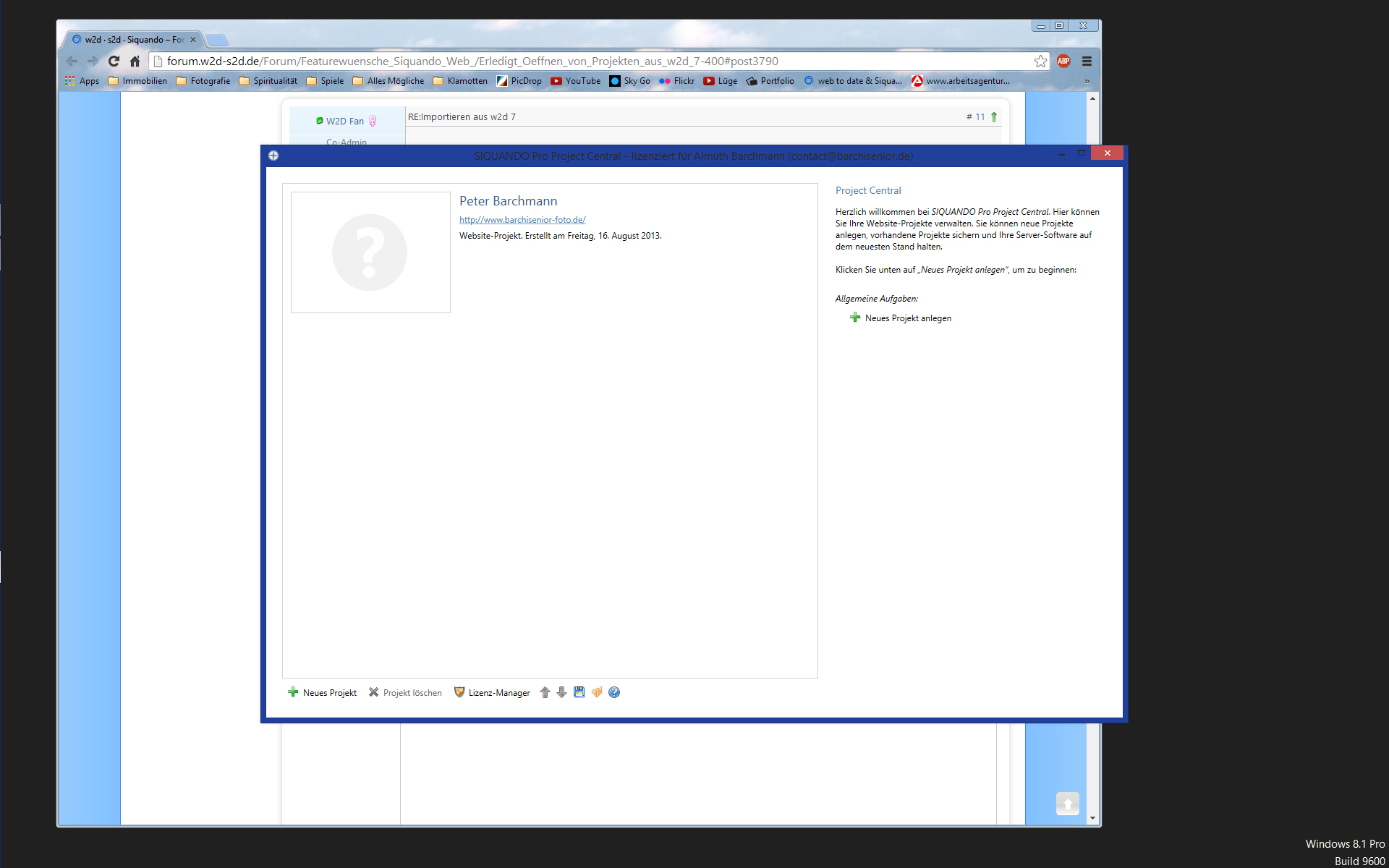Open the Lizenz-Manager
The image size is (1389, 868).
[x=492, y=692]
